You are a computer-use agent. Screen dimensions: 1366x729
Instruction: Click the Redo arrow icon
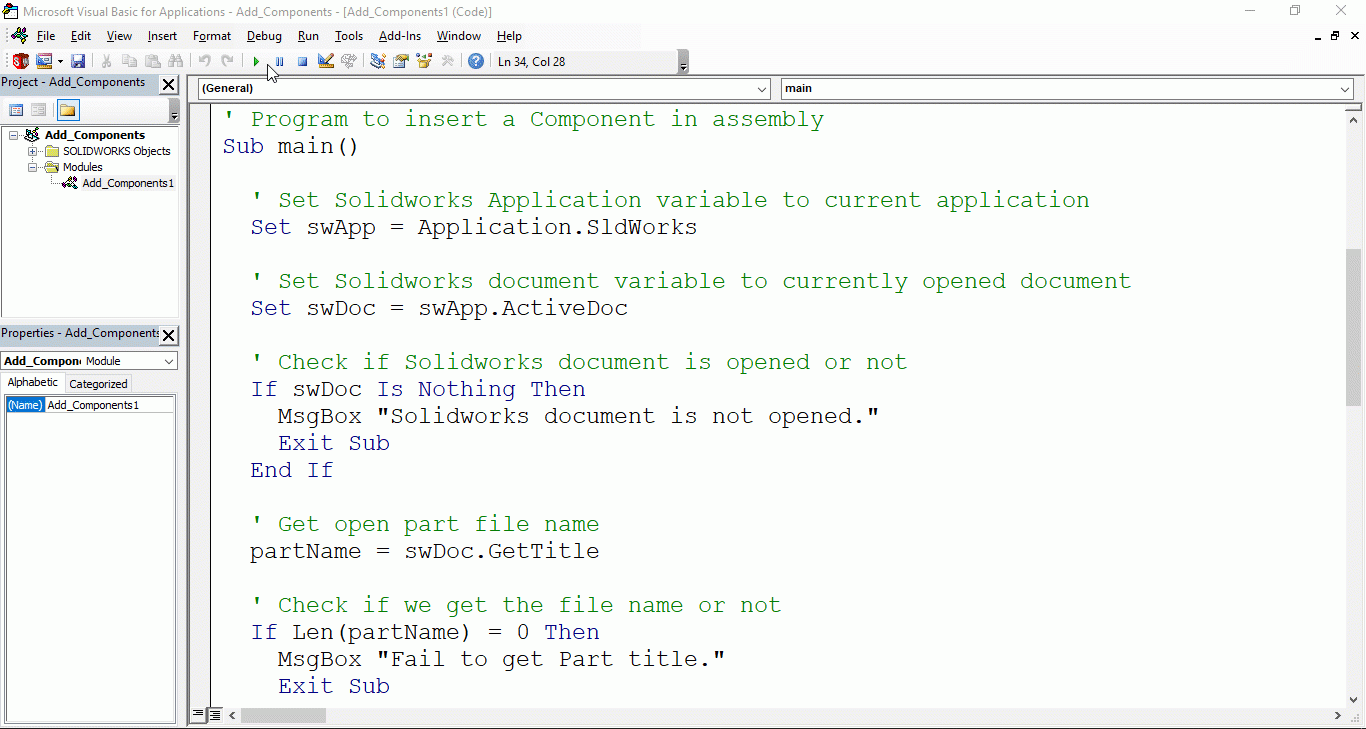pos(228,61)
